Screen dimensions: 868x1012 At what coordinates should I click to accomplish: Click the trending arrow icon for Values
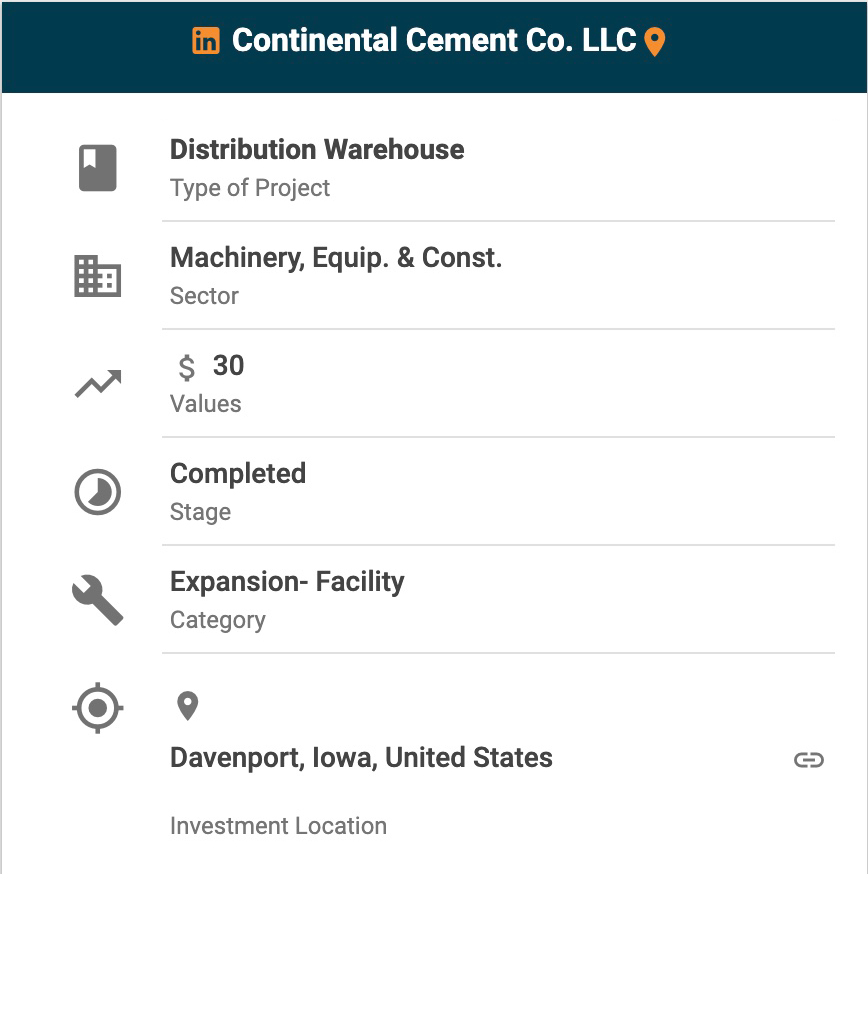click(x=98, y=384)
